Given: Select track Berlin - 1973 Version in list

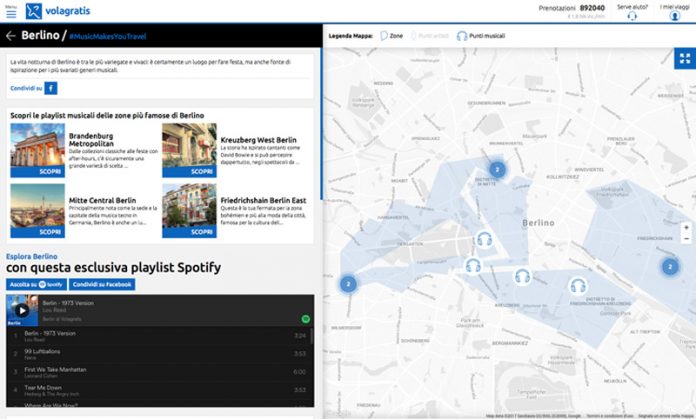Looking at the screenshot, I should pyautogui.click(x=158, y=336).
